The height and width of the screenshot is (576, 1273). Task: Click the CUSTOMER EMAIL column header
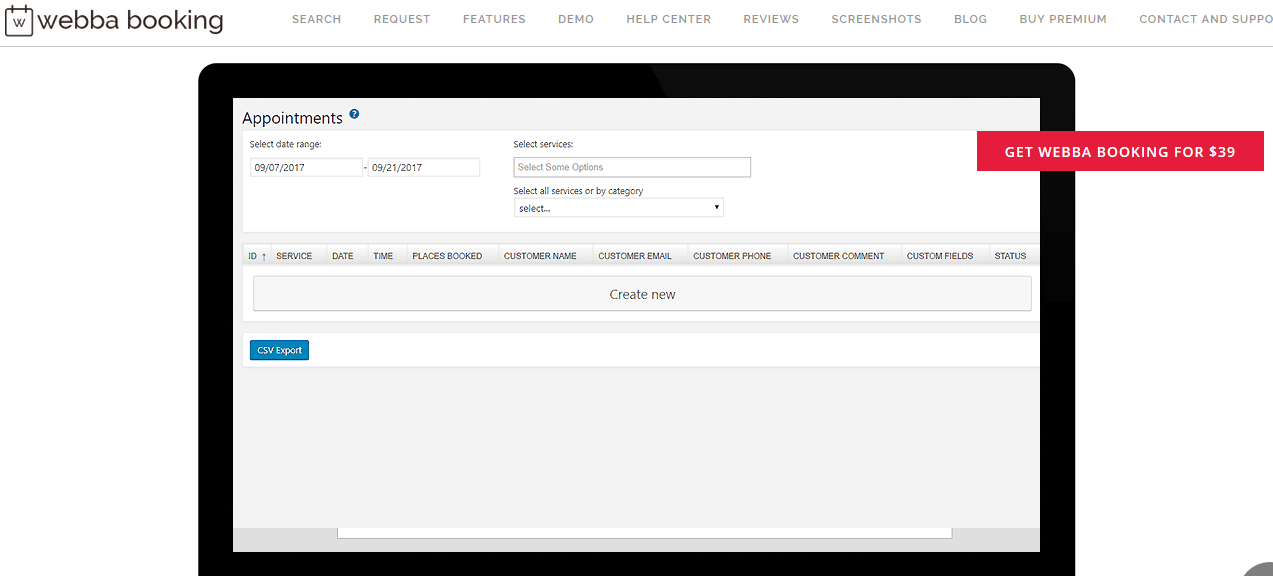(635, 256)
